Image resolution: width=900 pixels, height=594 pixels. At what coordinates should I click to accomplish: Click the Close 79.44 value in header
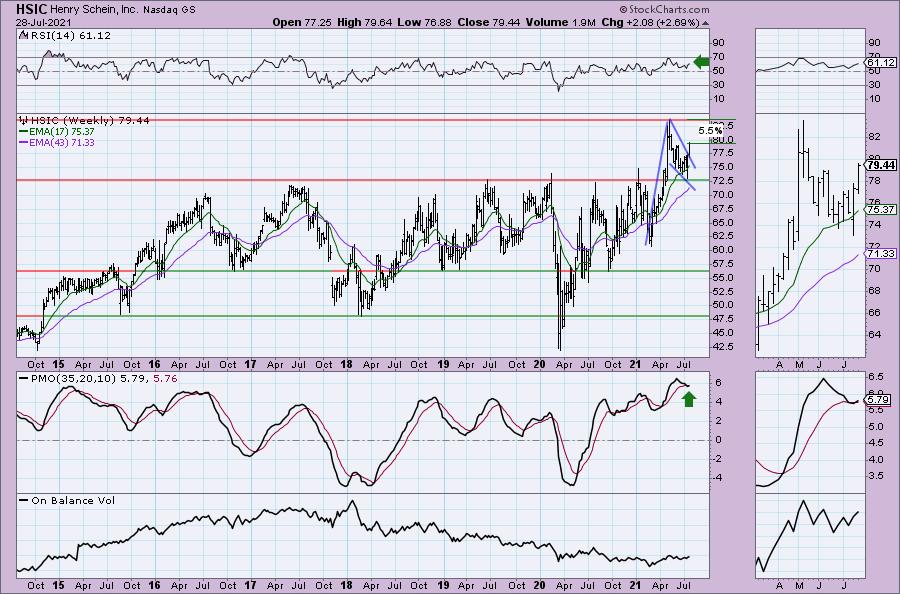click(x=488, y=22)
